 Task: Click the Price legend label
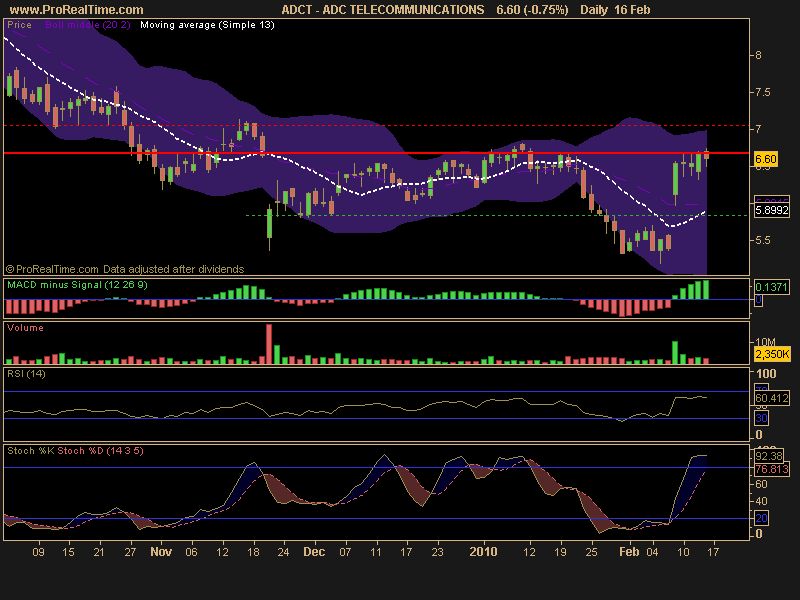pos(19,25)
